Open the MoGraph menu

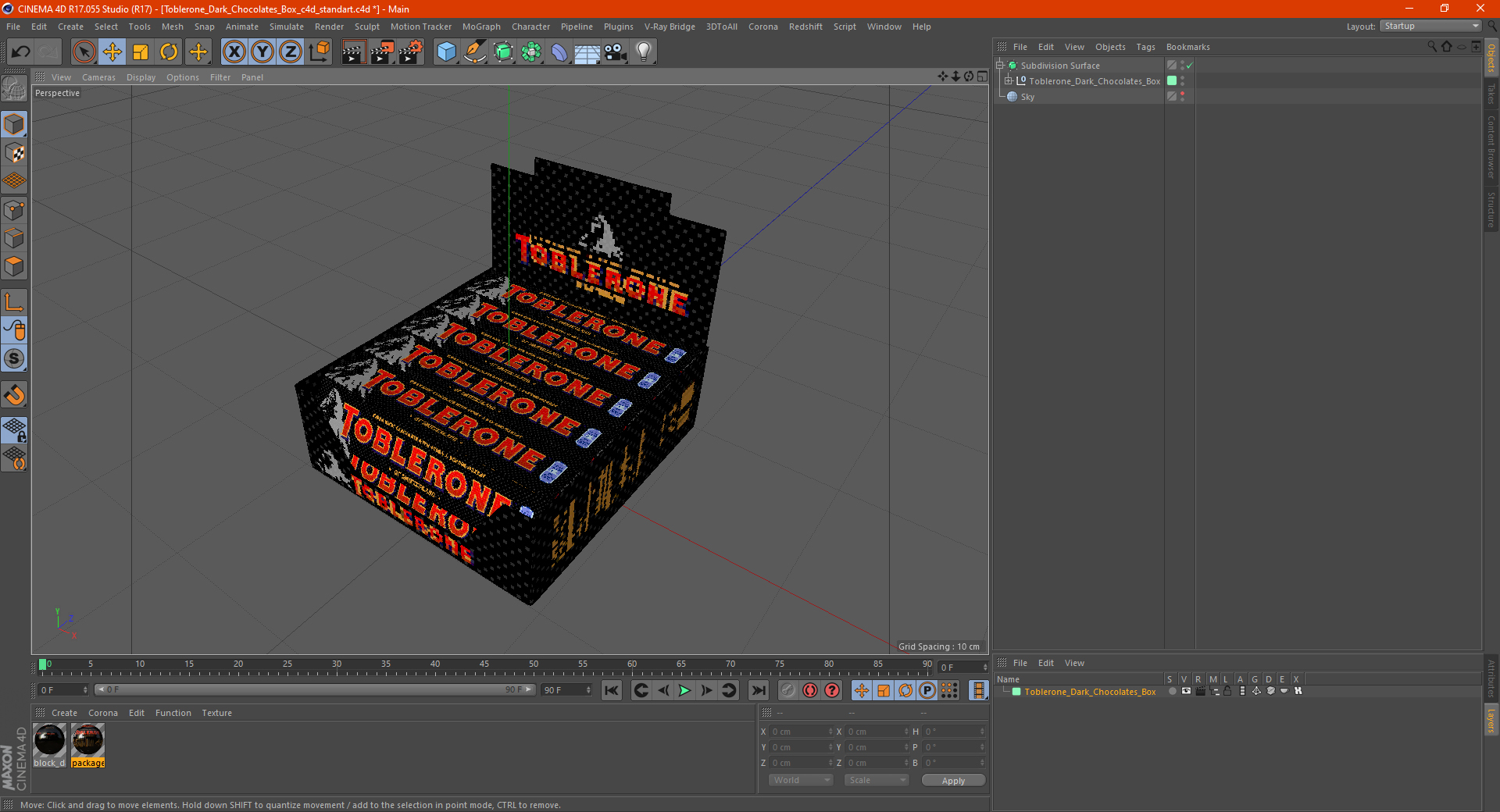tap(481, 27)
